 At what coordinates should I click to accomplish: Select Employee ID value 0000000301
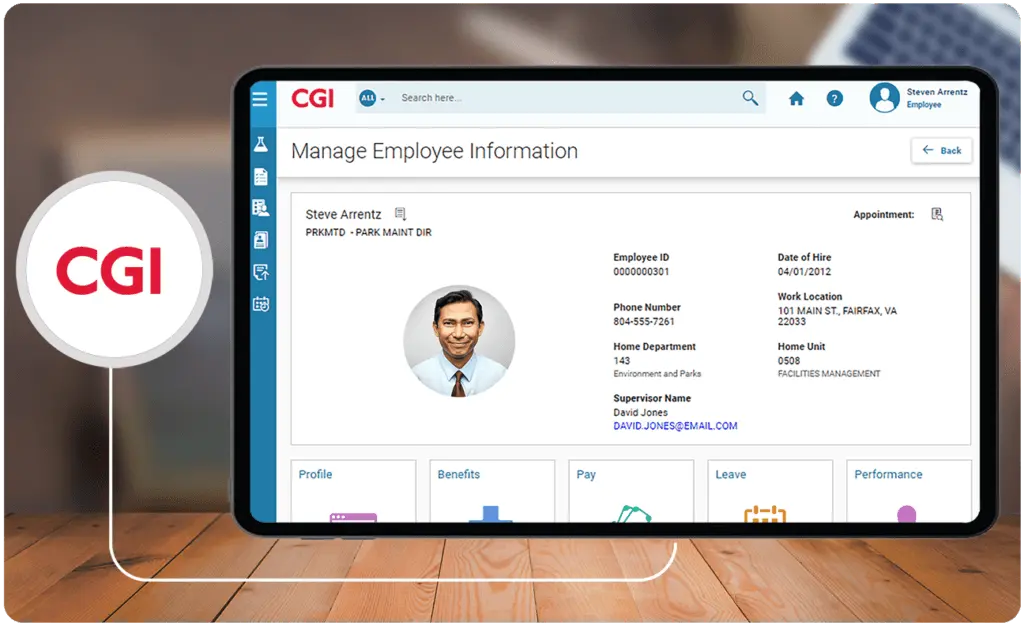[641, 272]
